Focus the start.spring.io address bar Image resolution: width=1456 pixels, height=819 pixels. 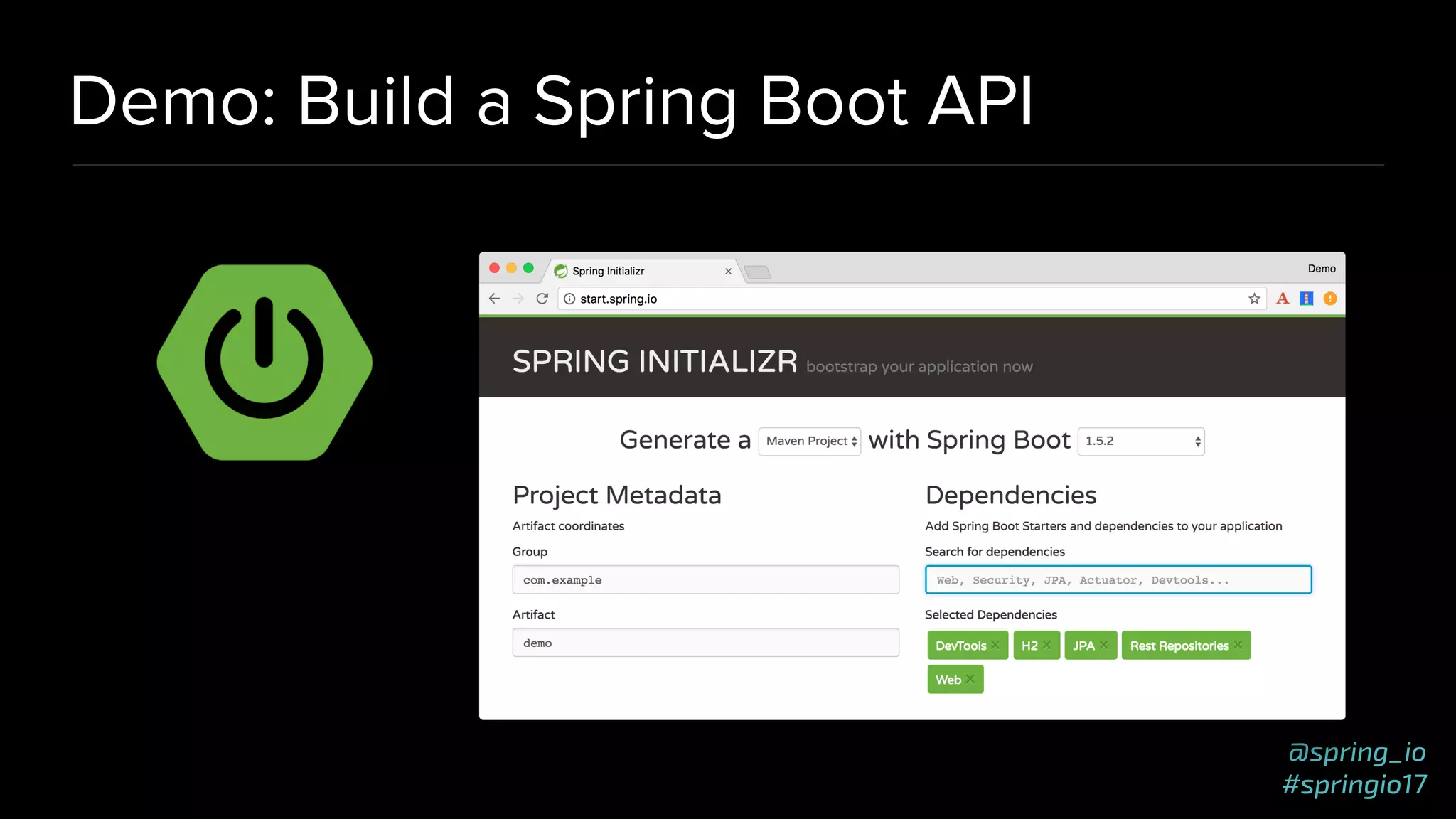[x=911, y=299]
